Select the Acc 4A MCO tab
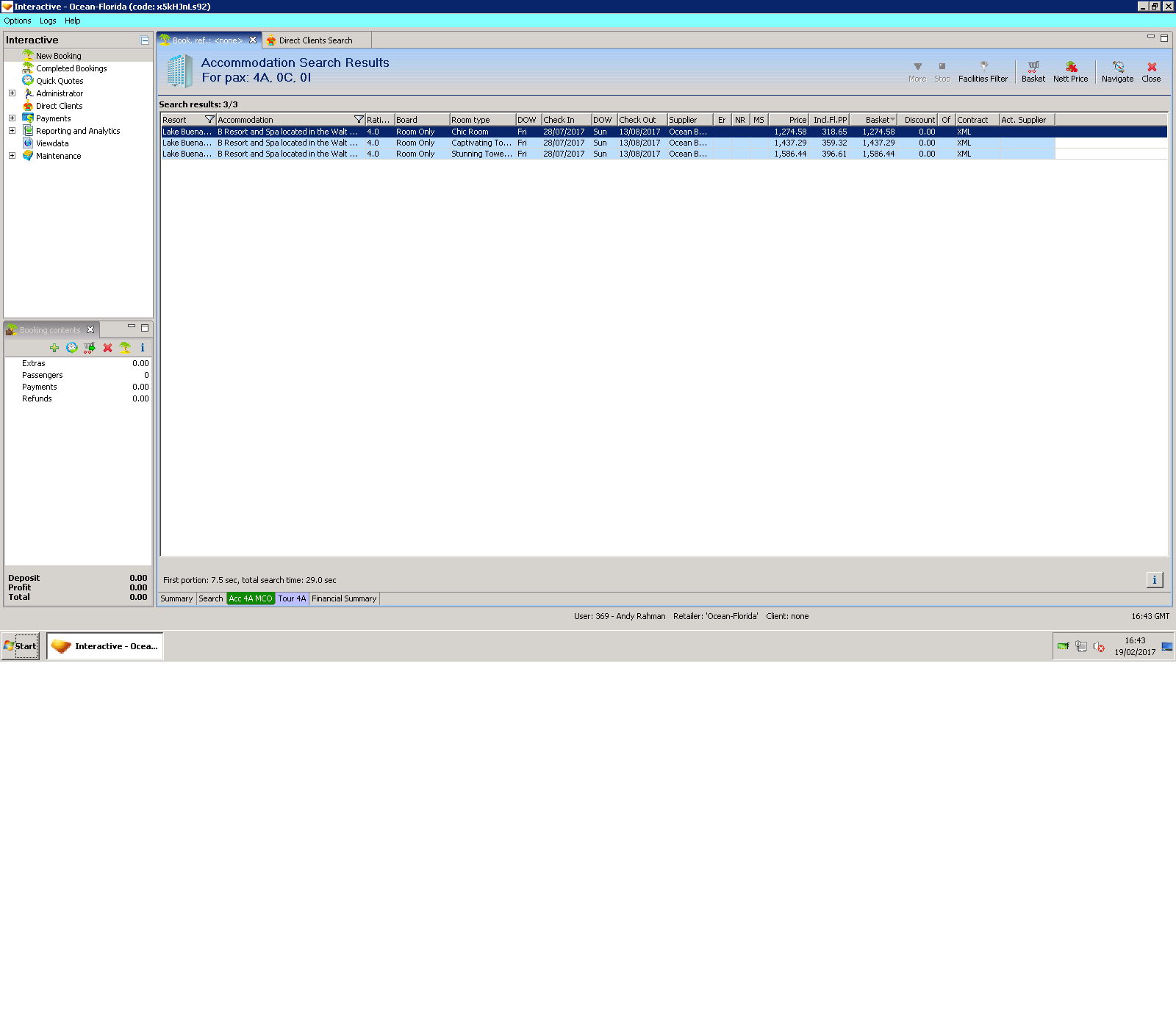1176x1030 pixels. tap(251, 598)
